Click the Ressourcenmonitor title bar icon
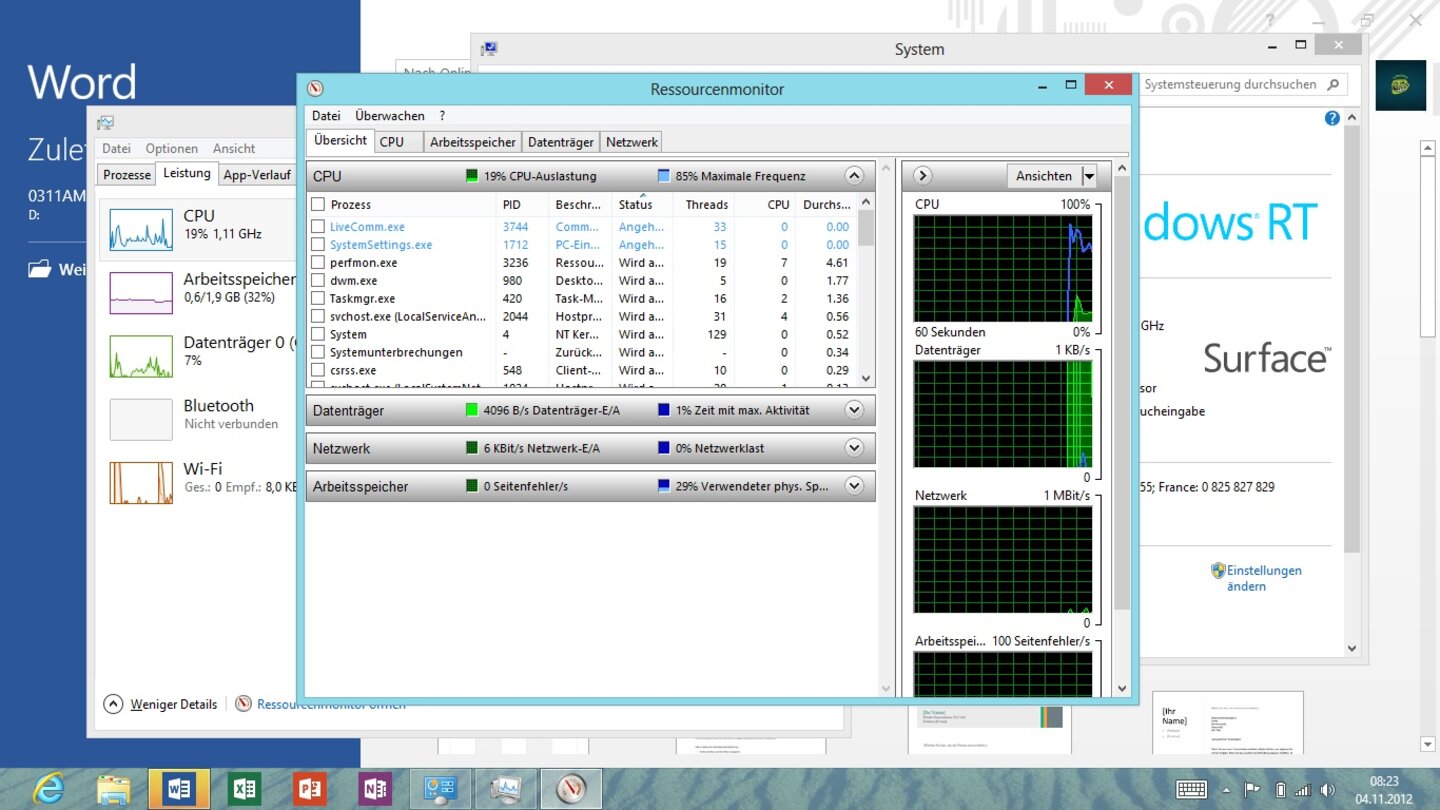The width and height of the screenshot is (1440, 810). (315, 89)
